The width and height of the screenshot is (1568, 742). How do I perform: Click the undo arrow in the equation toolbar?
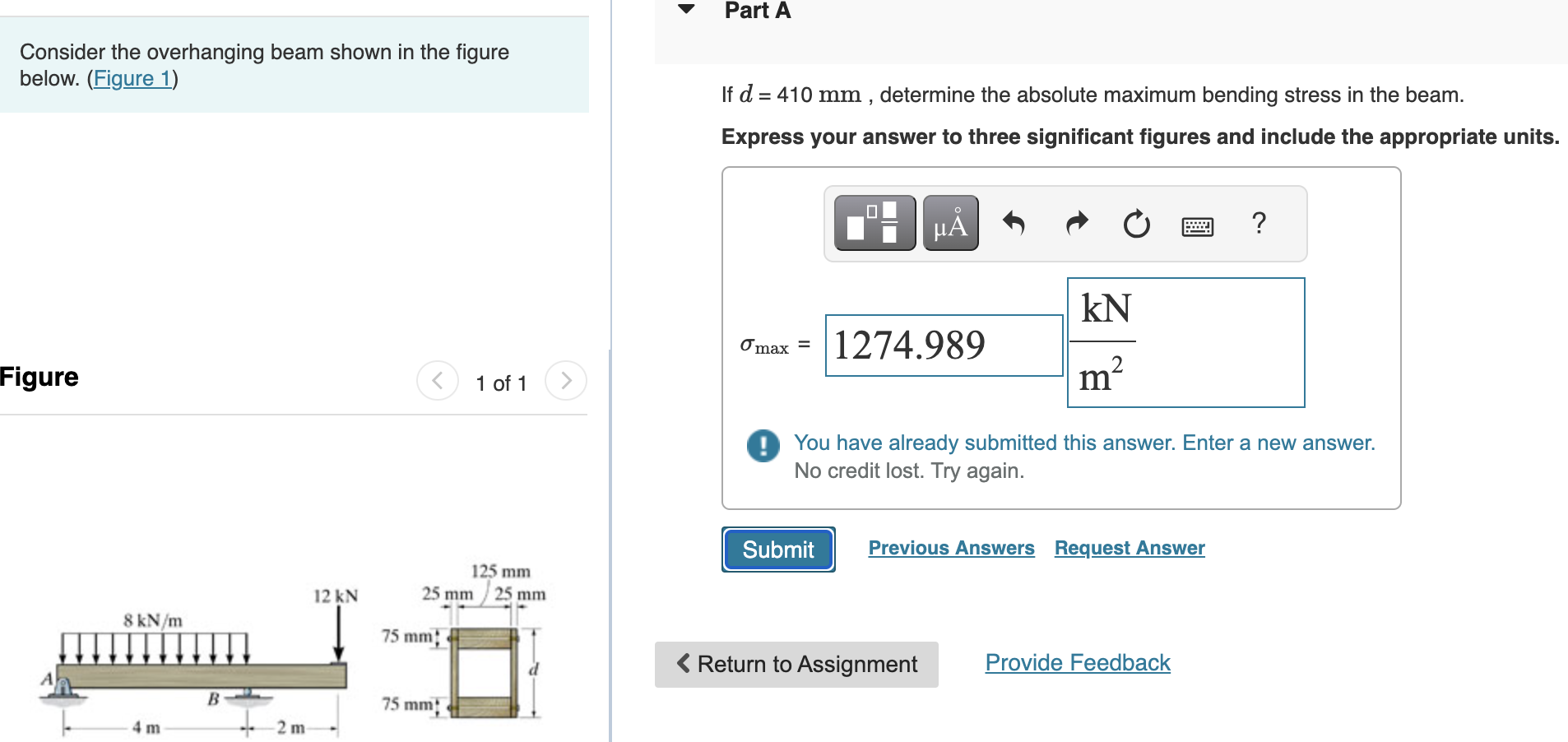pyautogui.click(x=1014, y=222)
